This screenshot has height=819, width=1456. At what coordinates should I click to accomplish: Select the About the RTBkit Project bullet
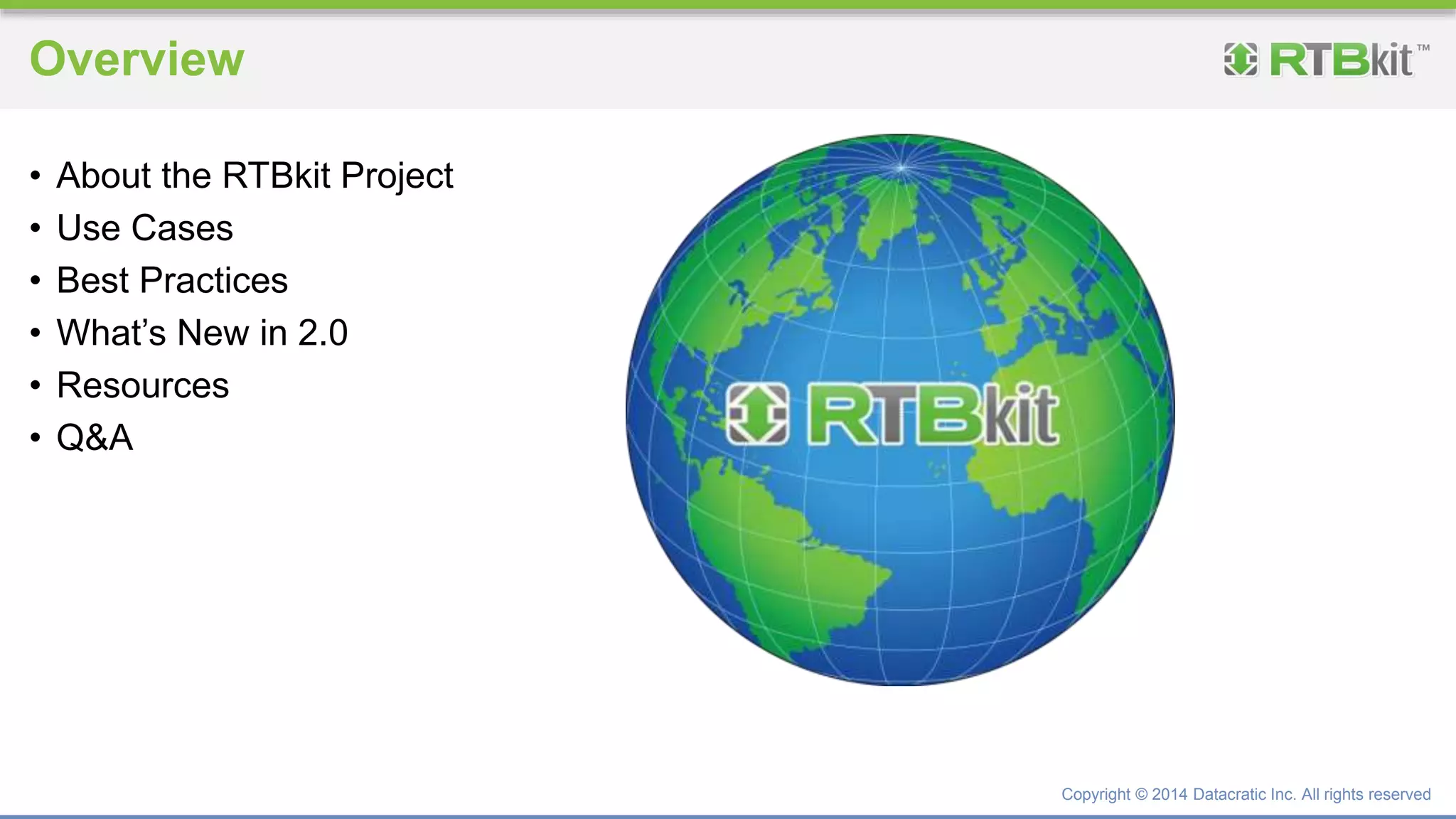(x=255, y=176)
